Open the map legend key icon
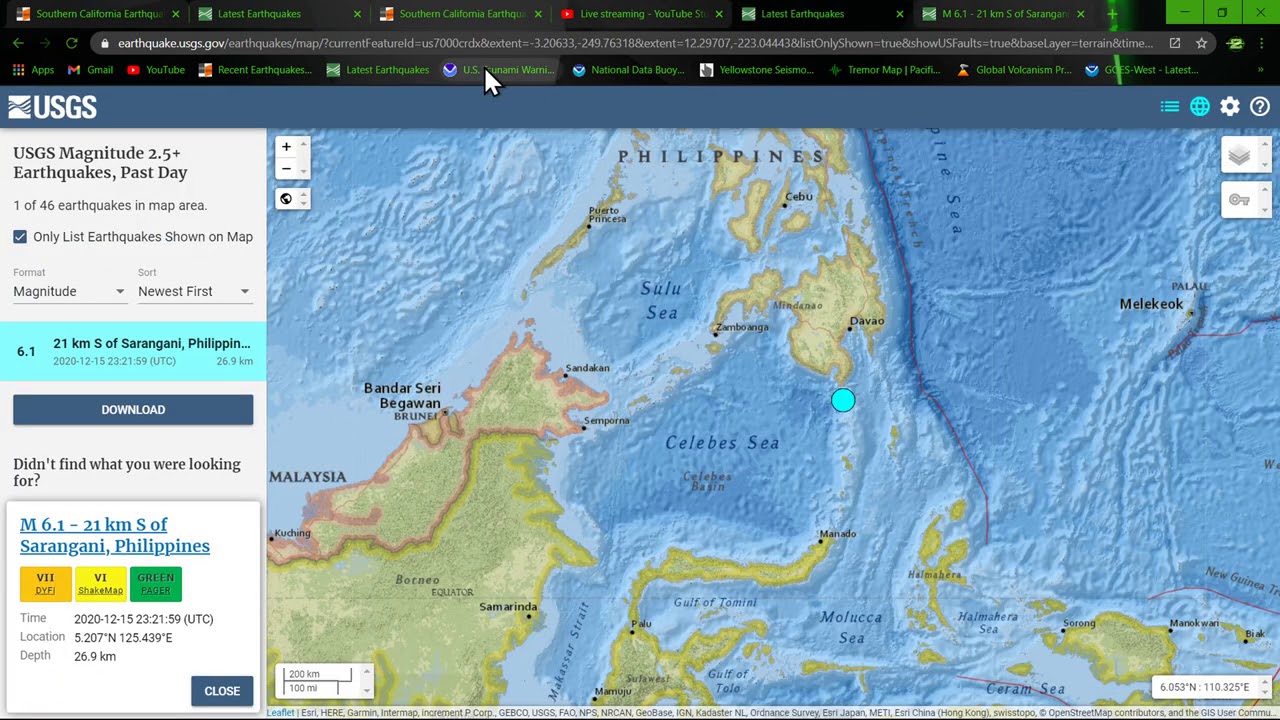Viewport: 1280px width, 720px height. (x=1239, y=200)
